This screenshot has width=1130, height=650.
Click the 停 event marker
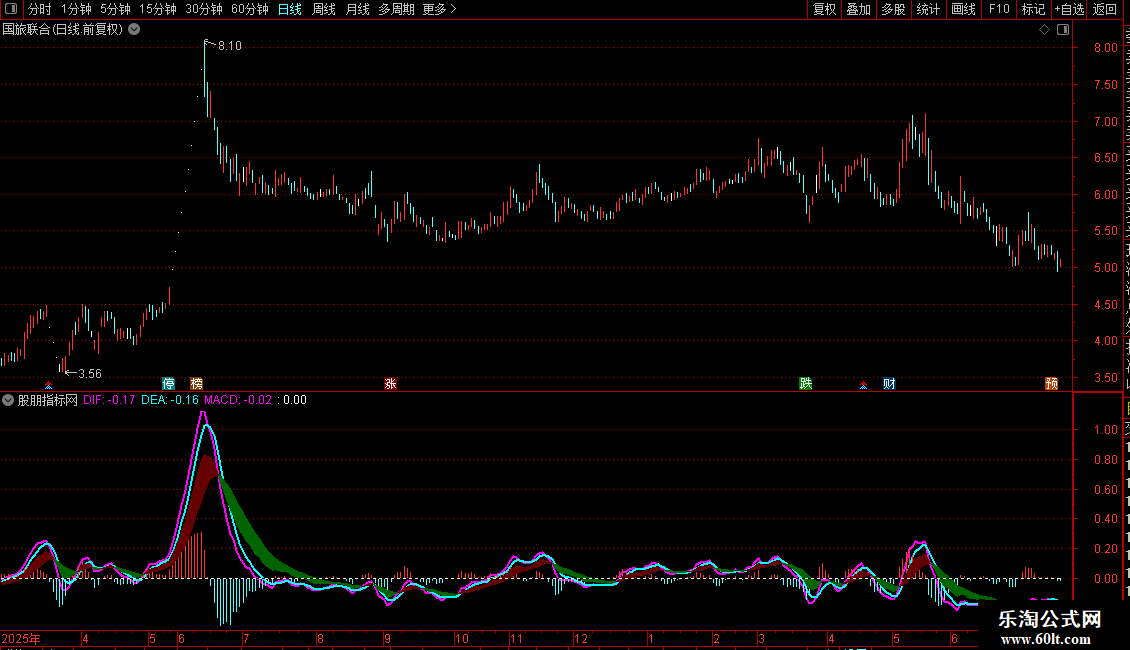point(169,383)
